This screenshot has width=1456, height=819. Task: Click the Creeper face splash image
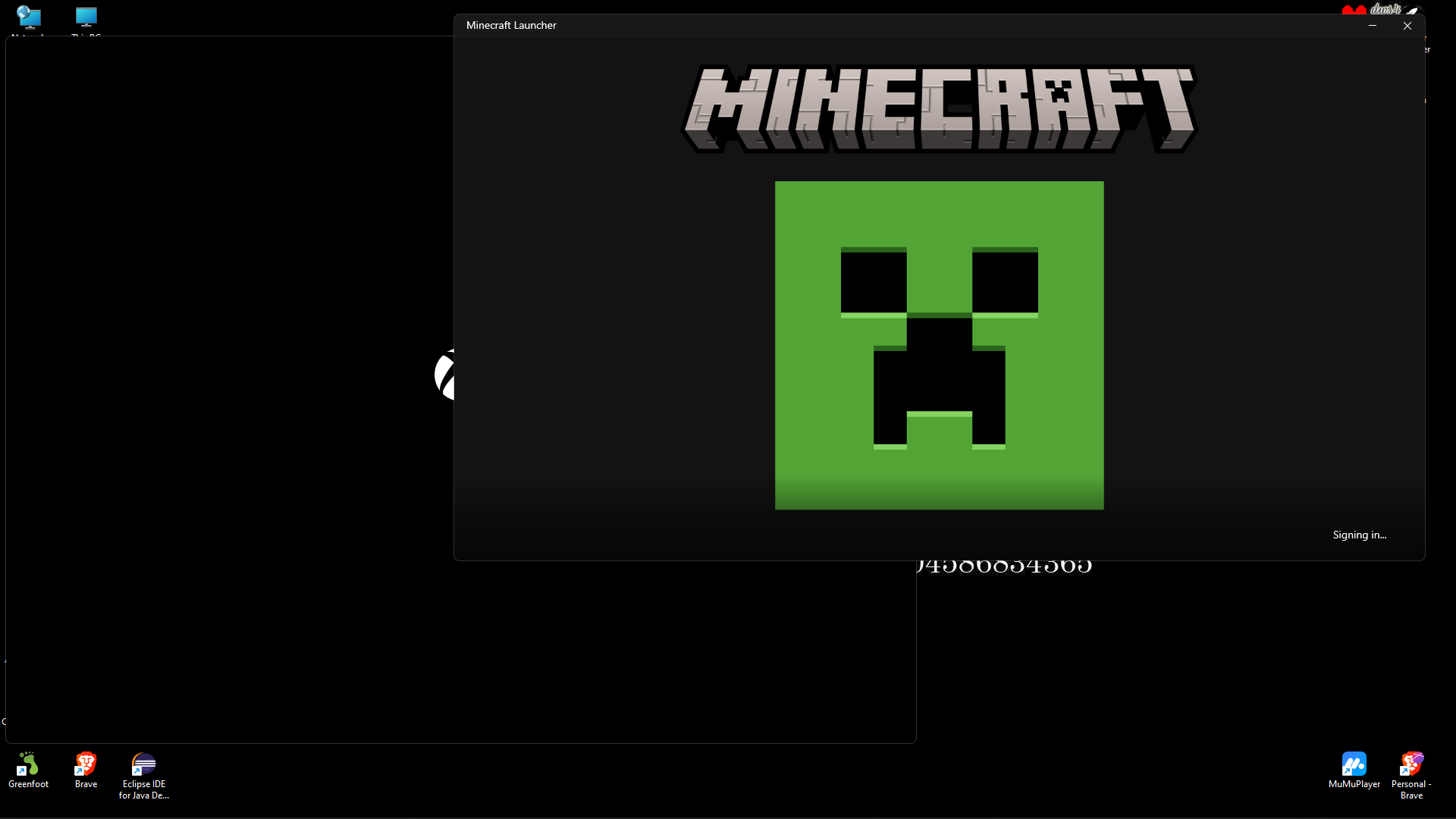pos(939,345)
